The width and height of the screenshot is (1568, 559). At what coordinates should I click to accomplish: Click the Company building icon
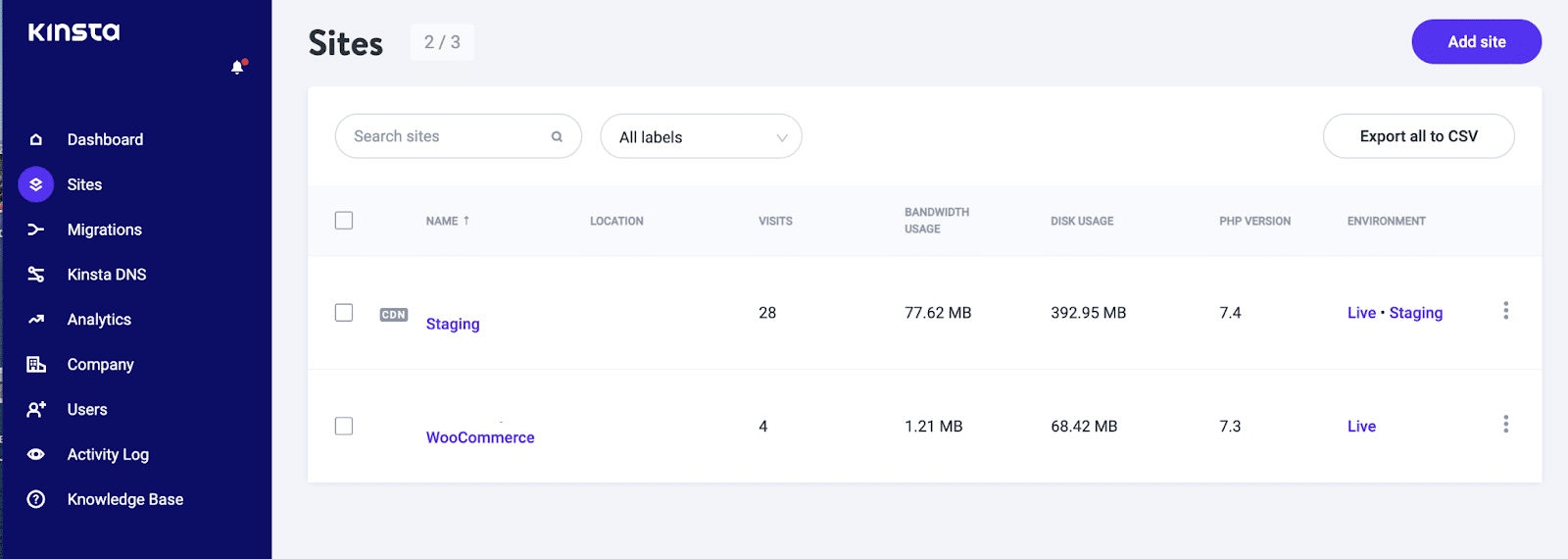pyautogui.click(x=36, y=365)
